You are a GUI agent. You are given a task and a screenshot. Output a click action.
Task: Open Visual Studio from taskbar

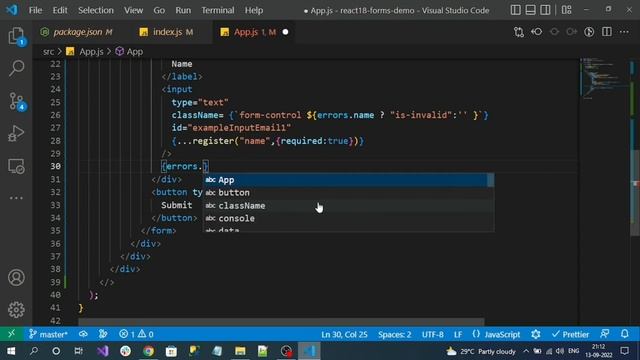[102, 351]
